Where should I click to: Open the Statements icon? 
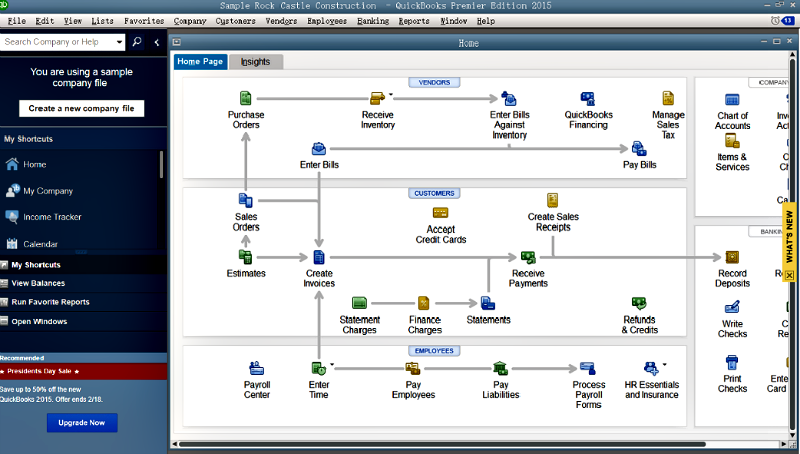pos(488,303)
